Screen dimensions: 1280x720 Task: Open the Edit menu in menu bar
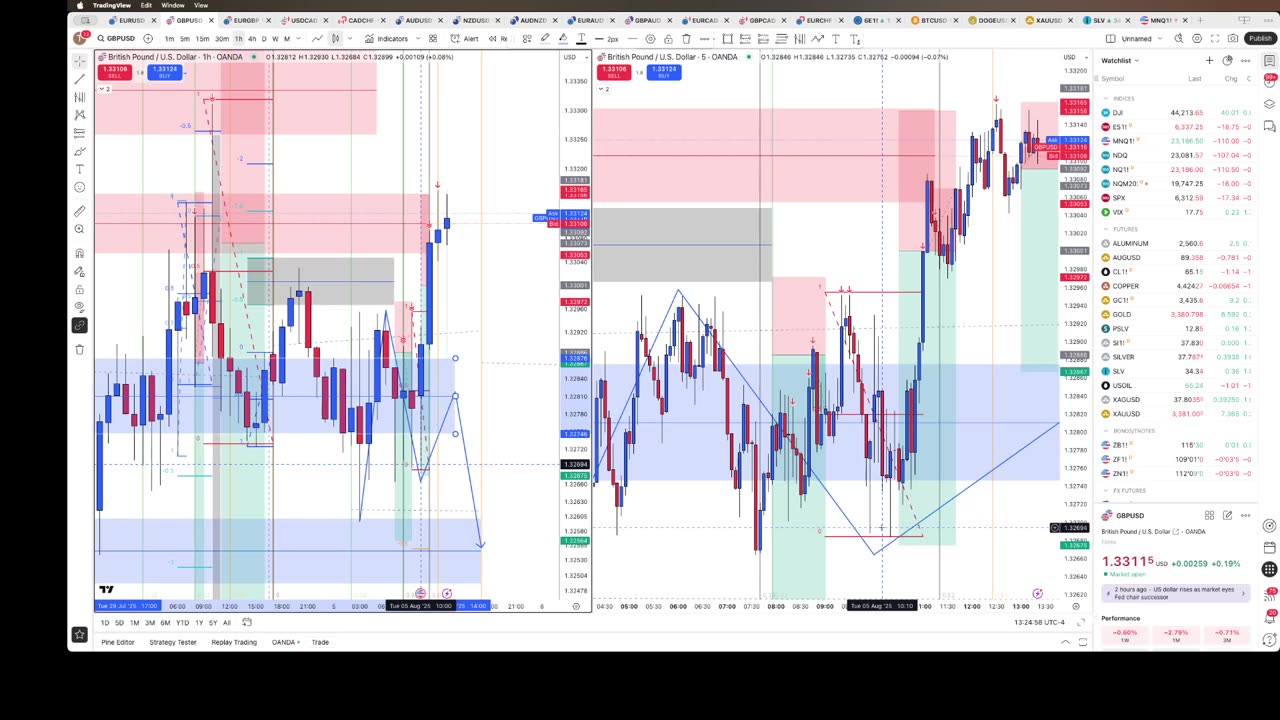pyautogui.click(x=146, y=6)
